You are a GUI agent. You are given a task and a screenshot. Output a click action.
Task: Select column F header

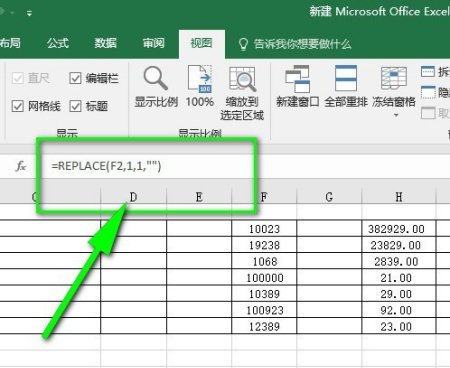tap(264, 197)
